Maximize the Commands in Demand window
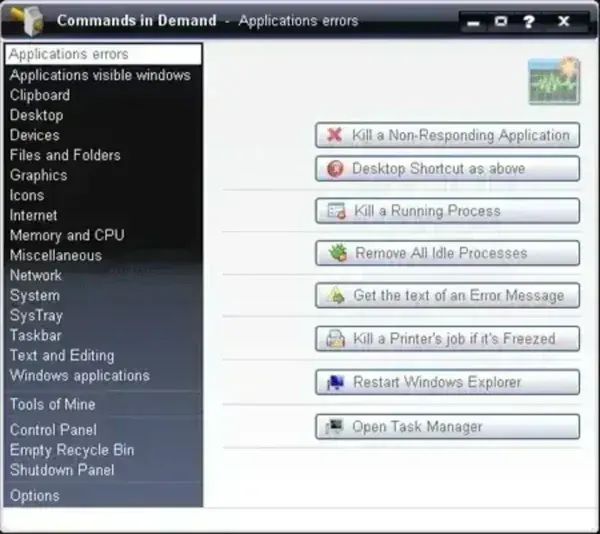Screen dimensions: 600x534 click(501, 21)
